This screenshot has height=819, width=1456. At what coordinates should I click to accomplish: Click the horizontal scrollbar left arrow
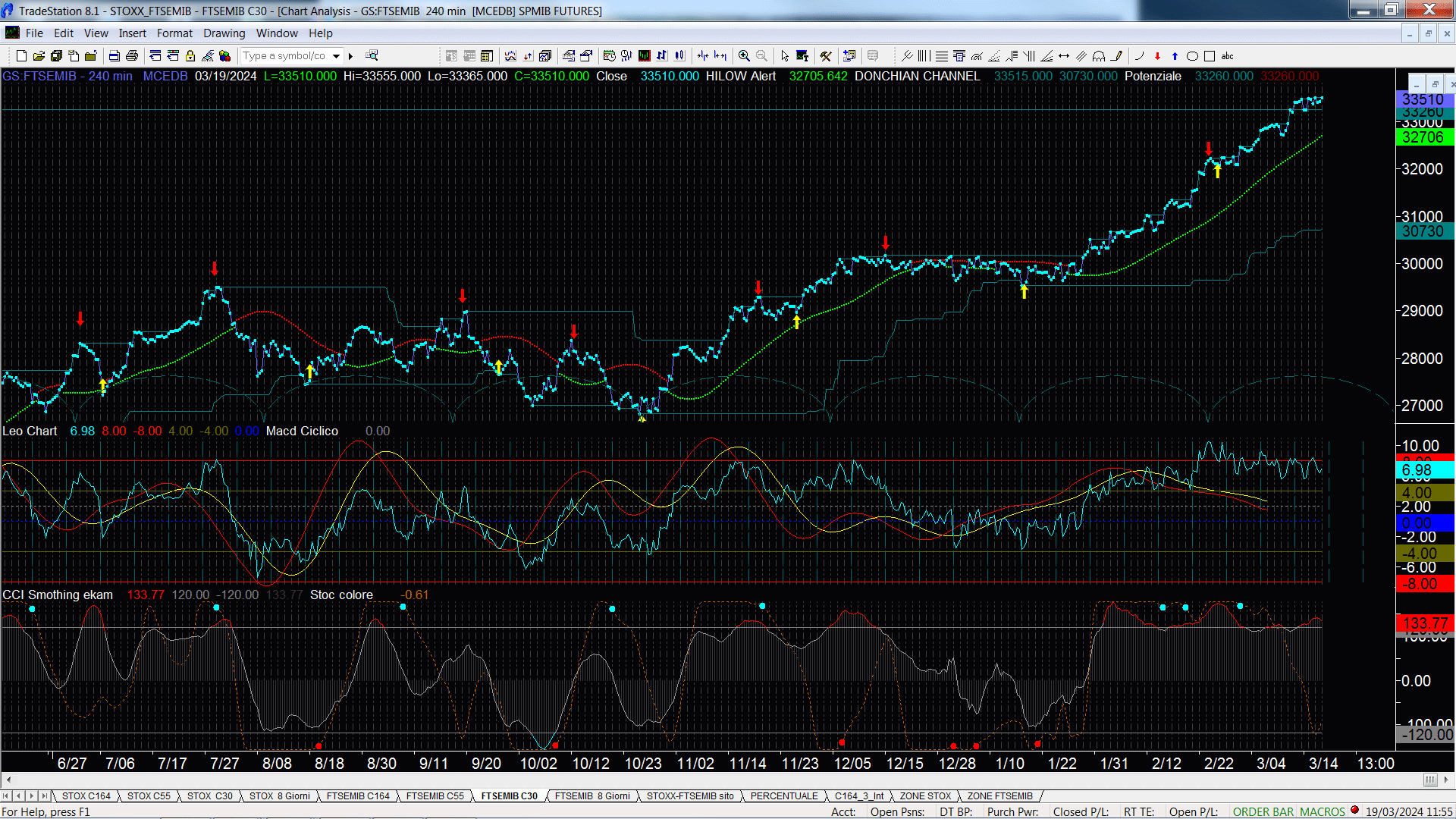pos(8,780)
